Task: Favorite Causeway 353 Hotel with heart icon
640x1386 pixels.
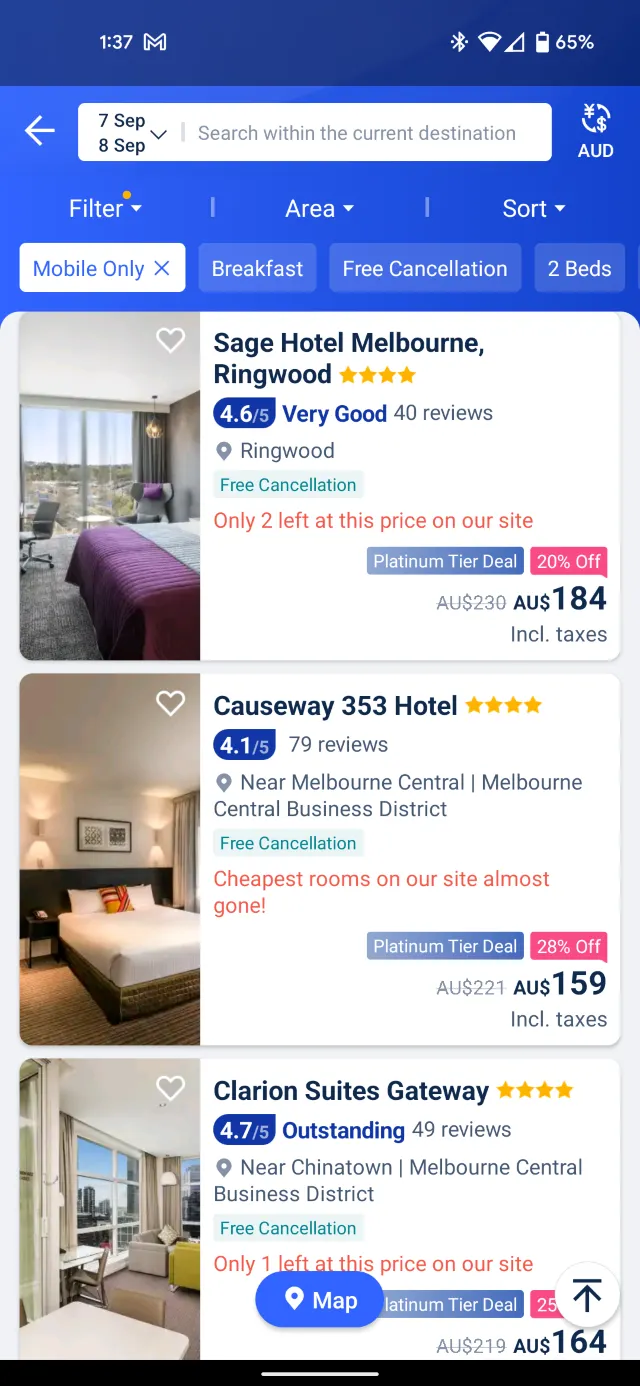Action: pos(171,703)
